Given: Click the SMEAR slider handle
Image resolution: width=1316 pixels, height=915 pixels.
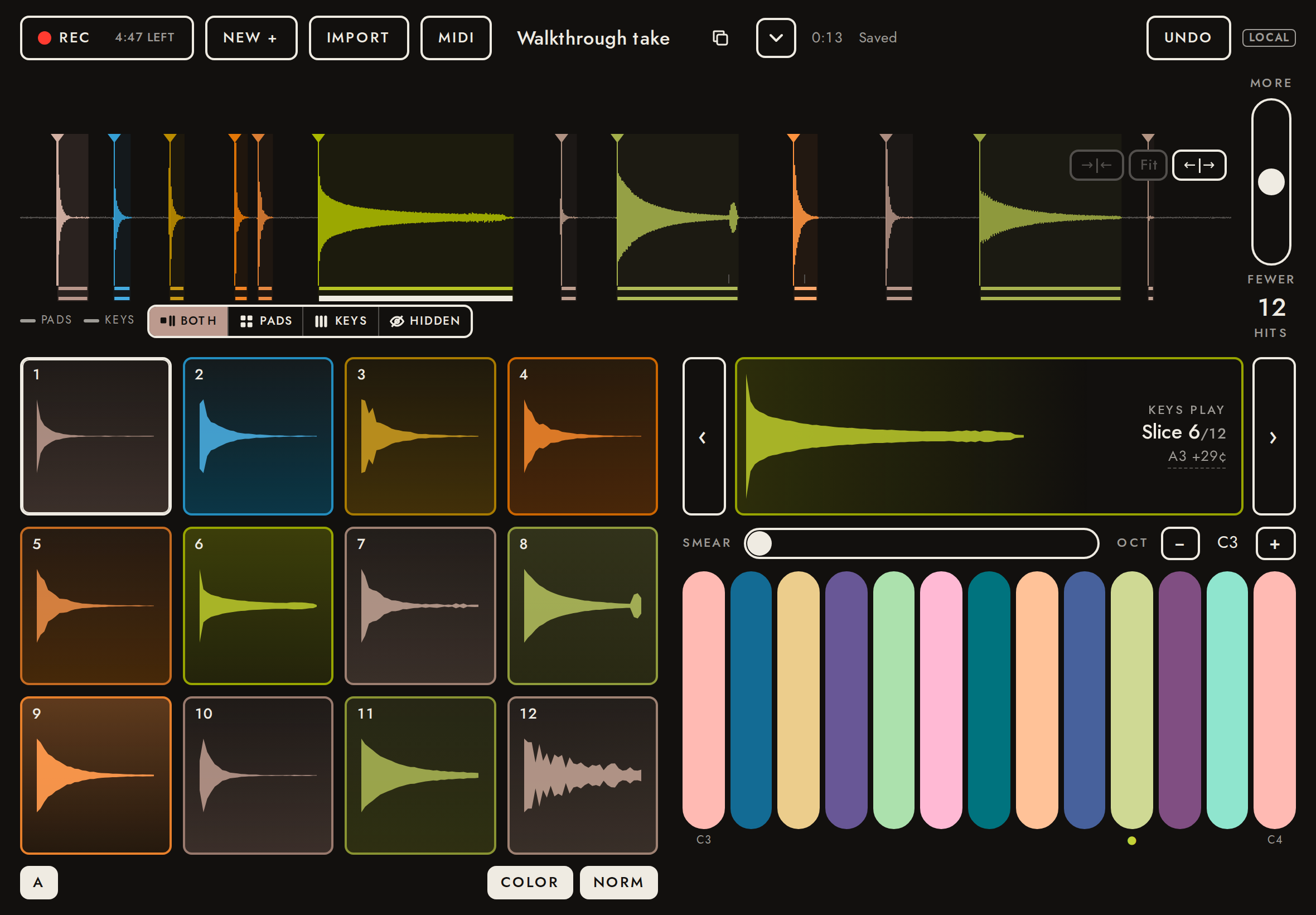Looking at the screenshot, I should point(759,543).
